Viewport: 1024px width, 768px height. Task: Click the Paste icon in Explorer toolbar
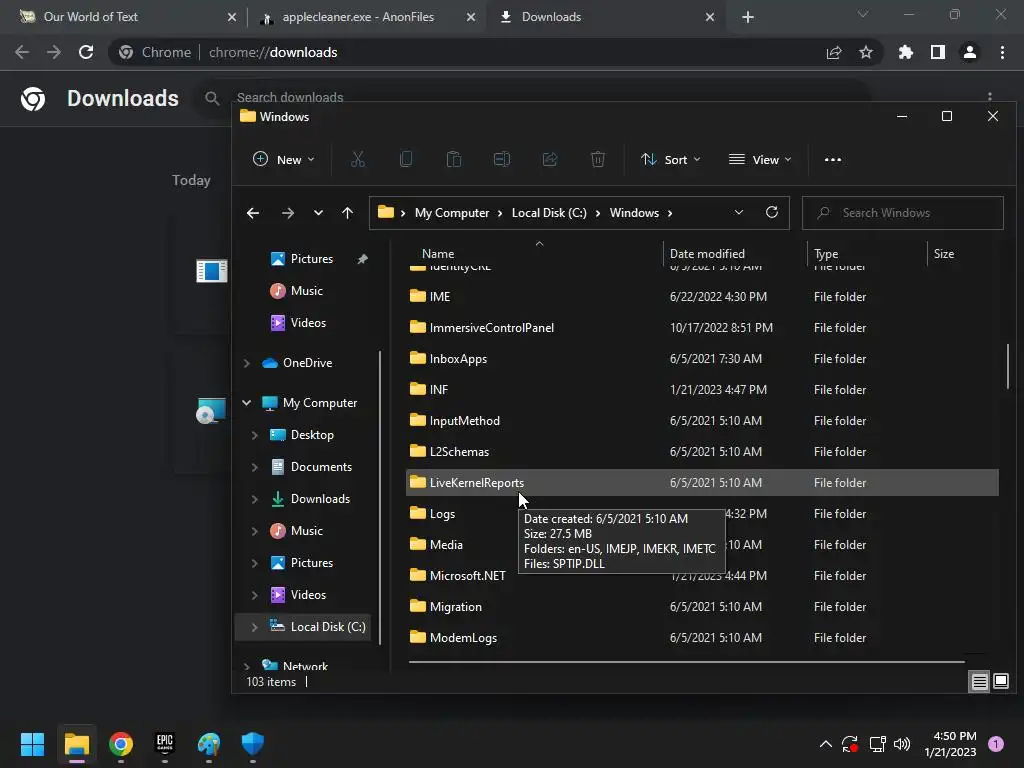coord(454,159)
